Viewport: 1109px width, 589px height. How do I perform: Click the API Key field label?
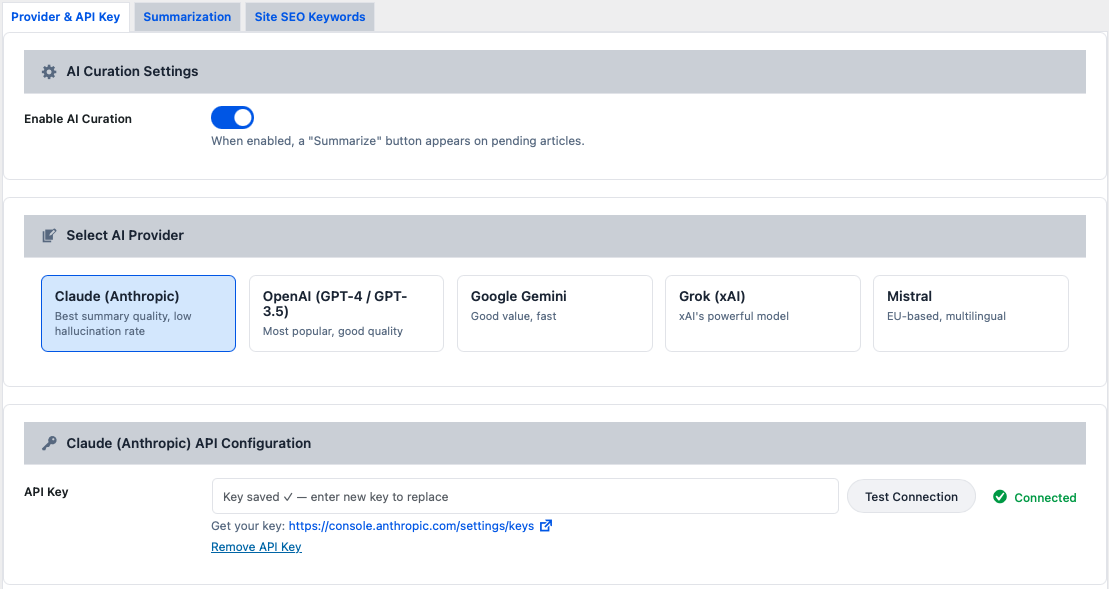46,491
